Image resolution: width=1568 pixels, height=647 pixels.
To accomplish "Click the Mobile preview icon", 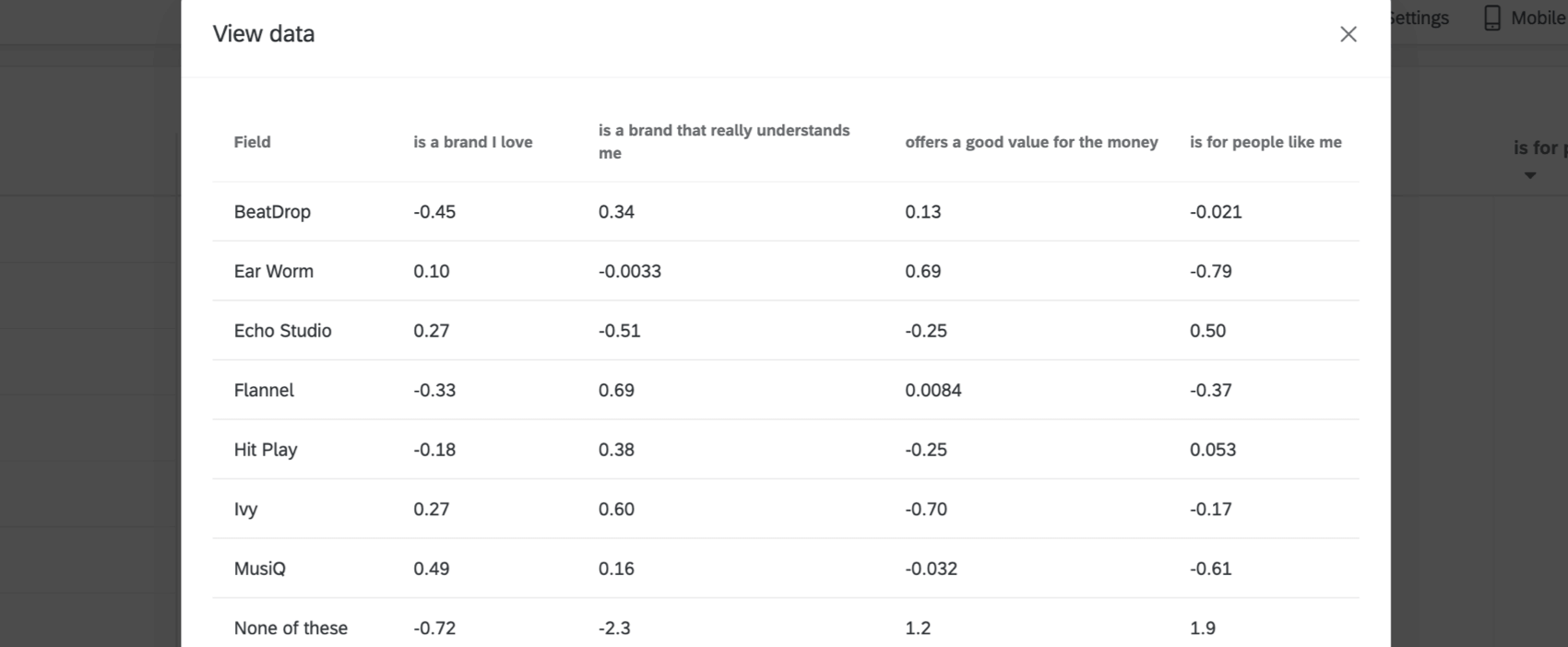I will pos(1493,17).
